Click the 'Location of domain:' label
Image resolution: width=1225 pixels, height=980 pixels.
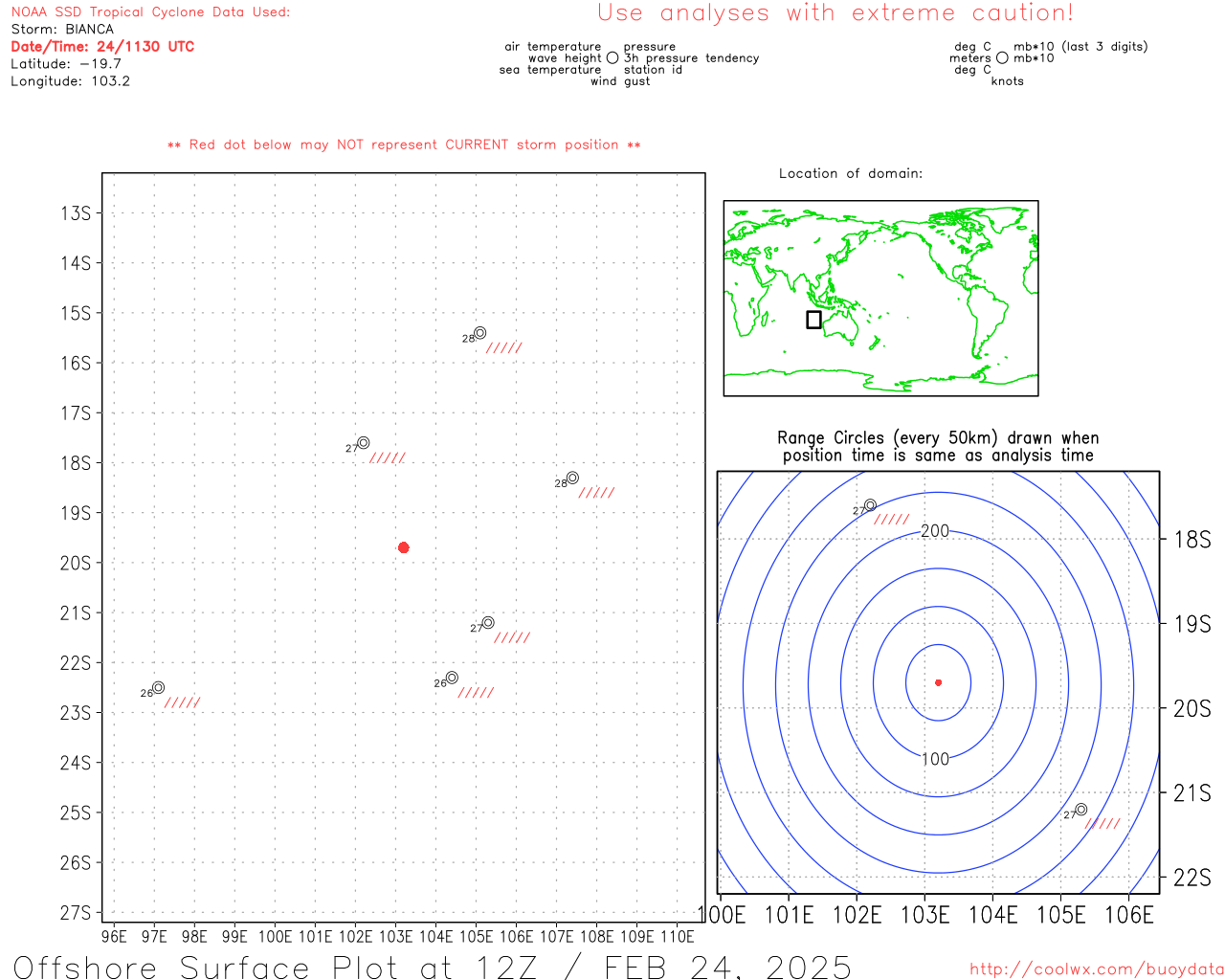click(851, 173)
